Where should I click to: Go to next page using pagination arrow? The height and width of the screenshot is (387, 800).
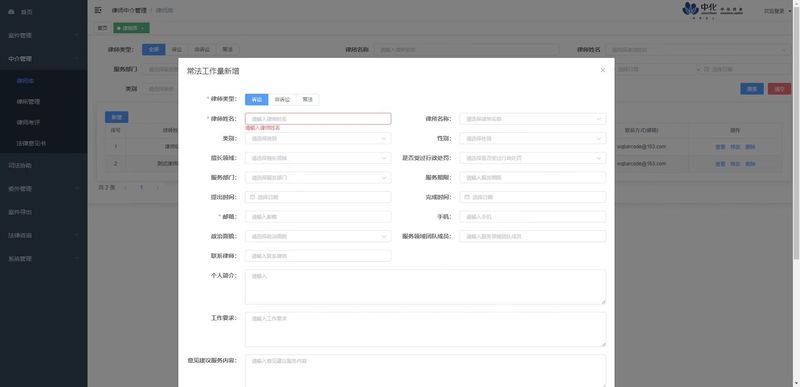(158, 188)
